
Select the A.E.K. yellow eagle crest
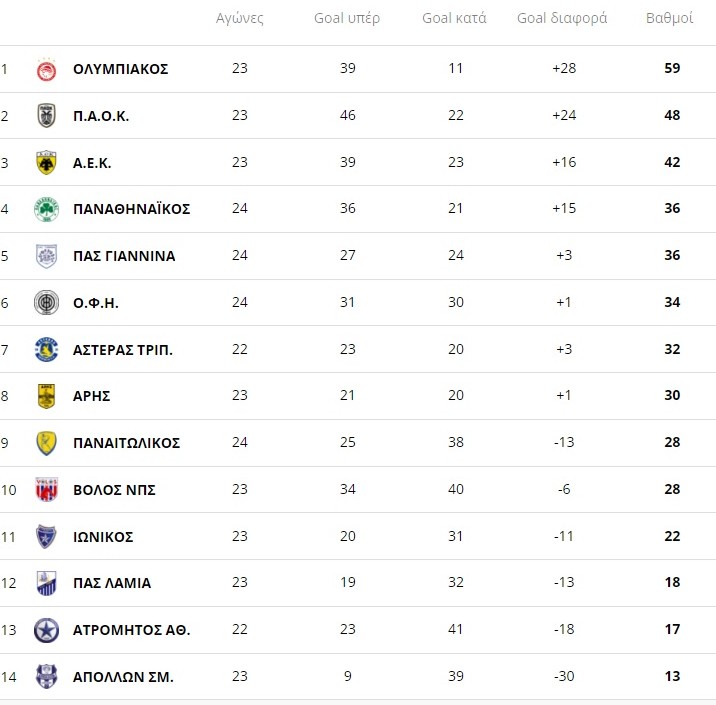point(46,163)
